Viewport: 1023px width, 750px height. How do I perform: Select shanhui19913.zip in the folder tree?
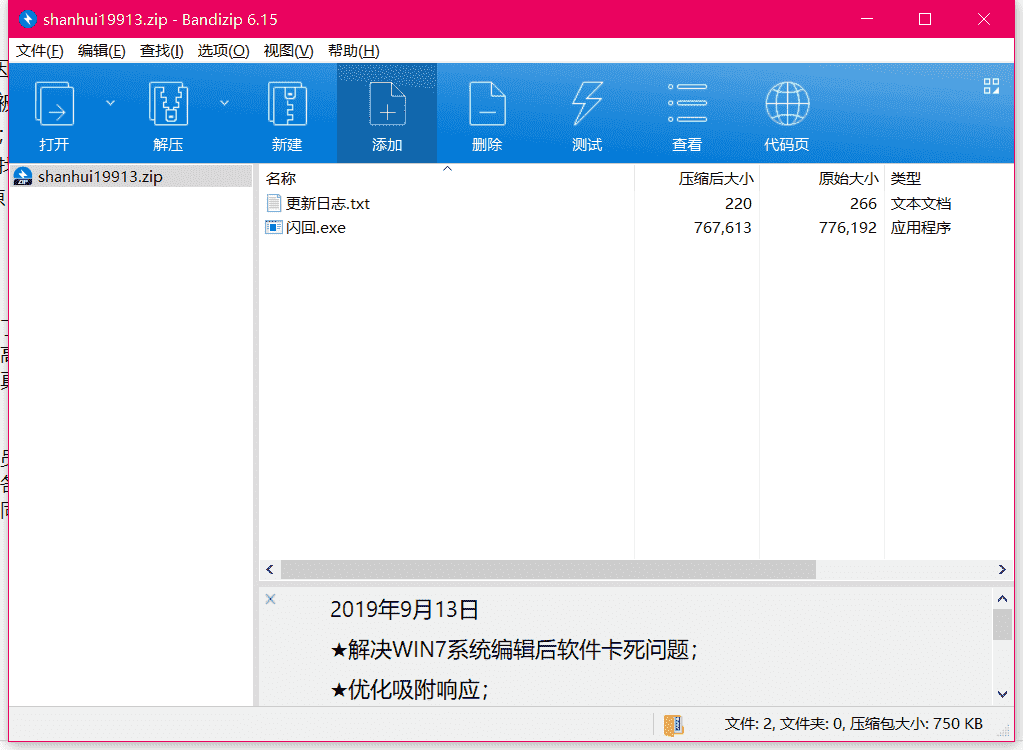132,176
